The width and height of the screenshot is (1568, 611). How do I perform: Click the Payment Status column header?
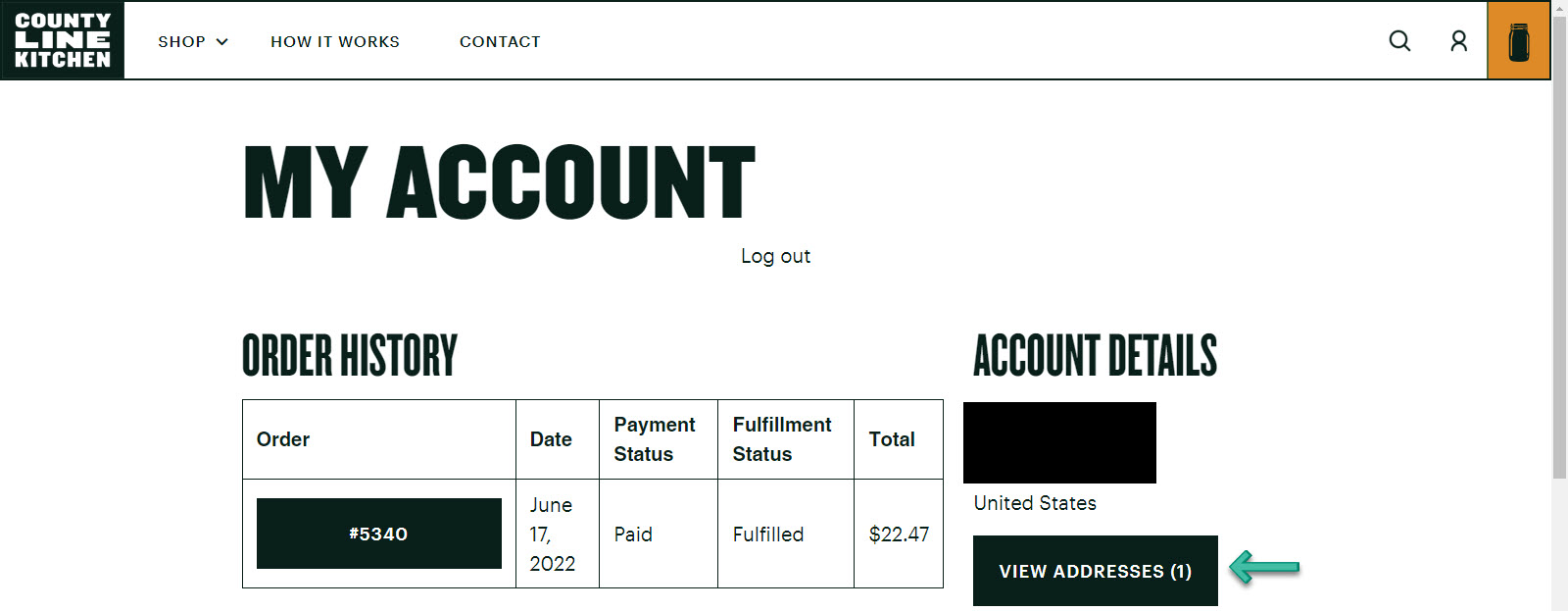coord(655,439)
